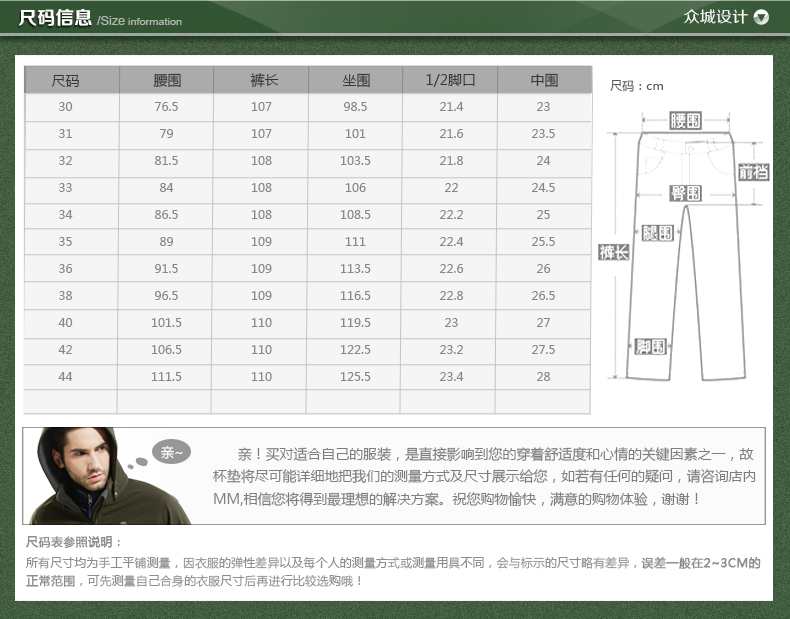Image resolution: width=790 pixels, height=619 pixels.
Task: Select the 裤长 column header
Action: [264, 80]
